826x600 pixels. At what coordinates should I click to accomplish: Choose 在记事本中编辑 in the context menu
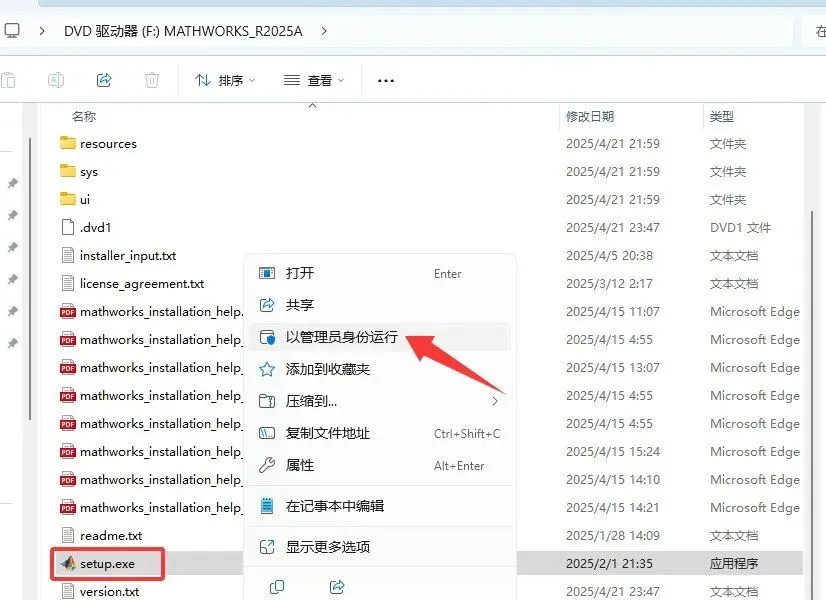[380, 506]
